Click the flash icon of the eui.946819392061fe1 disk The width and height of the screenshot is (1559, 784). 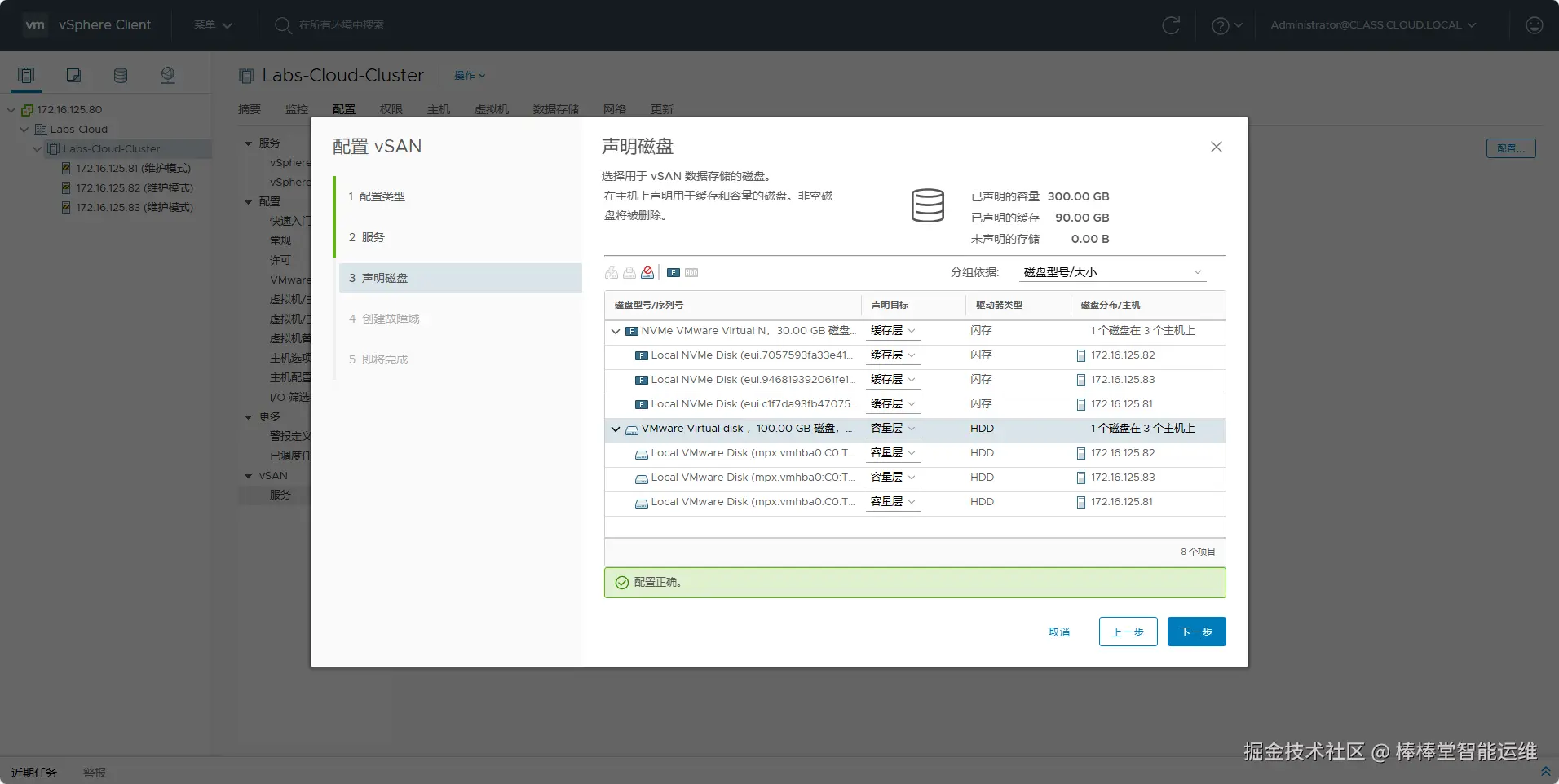click(641, 380)
